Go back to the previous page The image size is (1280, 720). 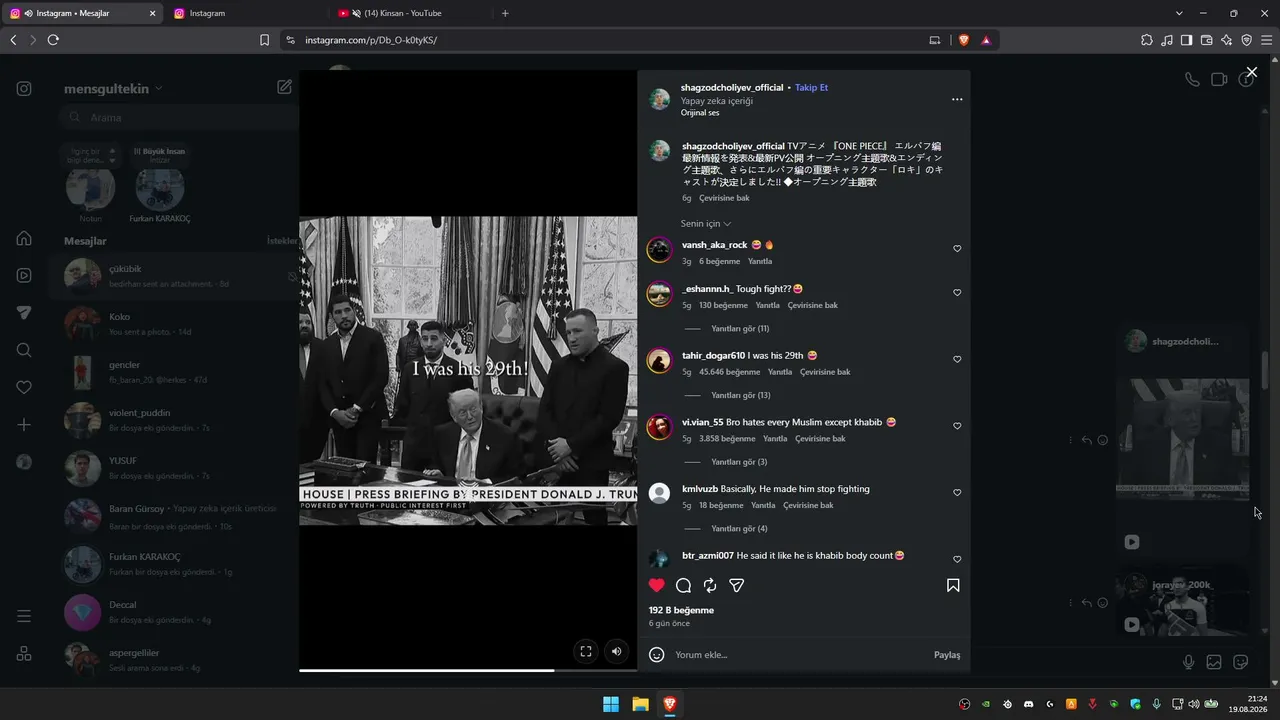[13, 40]
